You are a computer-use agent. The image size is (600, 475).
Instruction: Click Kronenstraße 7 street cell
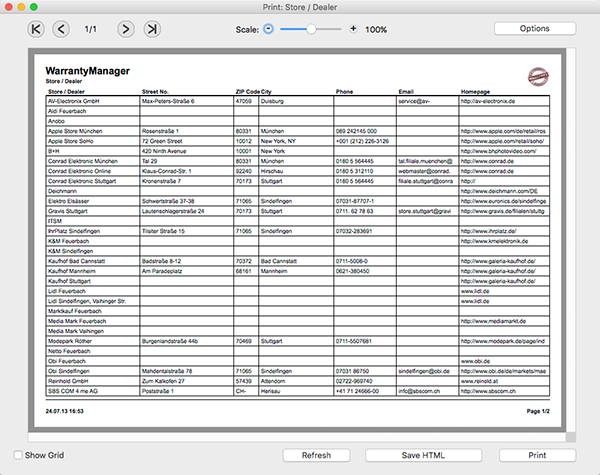tap(187, 181)
